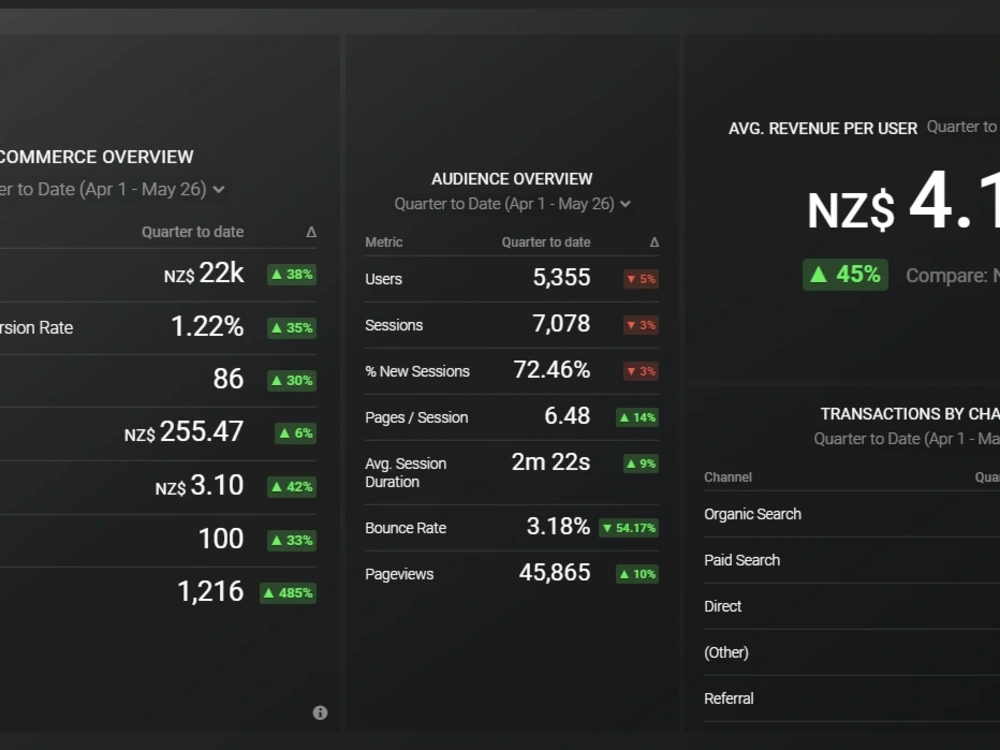Select the Paid Search channel row
Screen dimensions: 1000x750
tap(852, 560)
